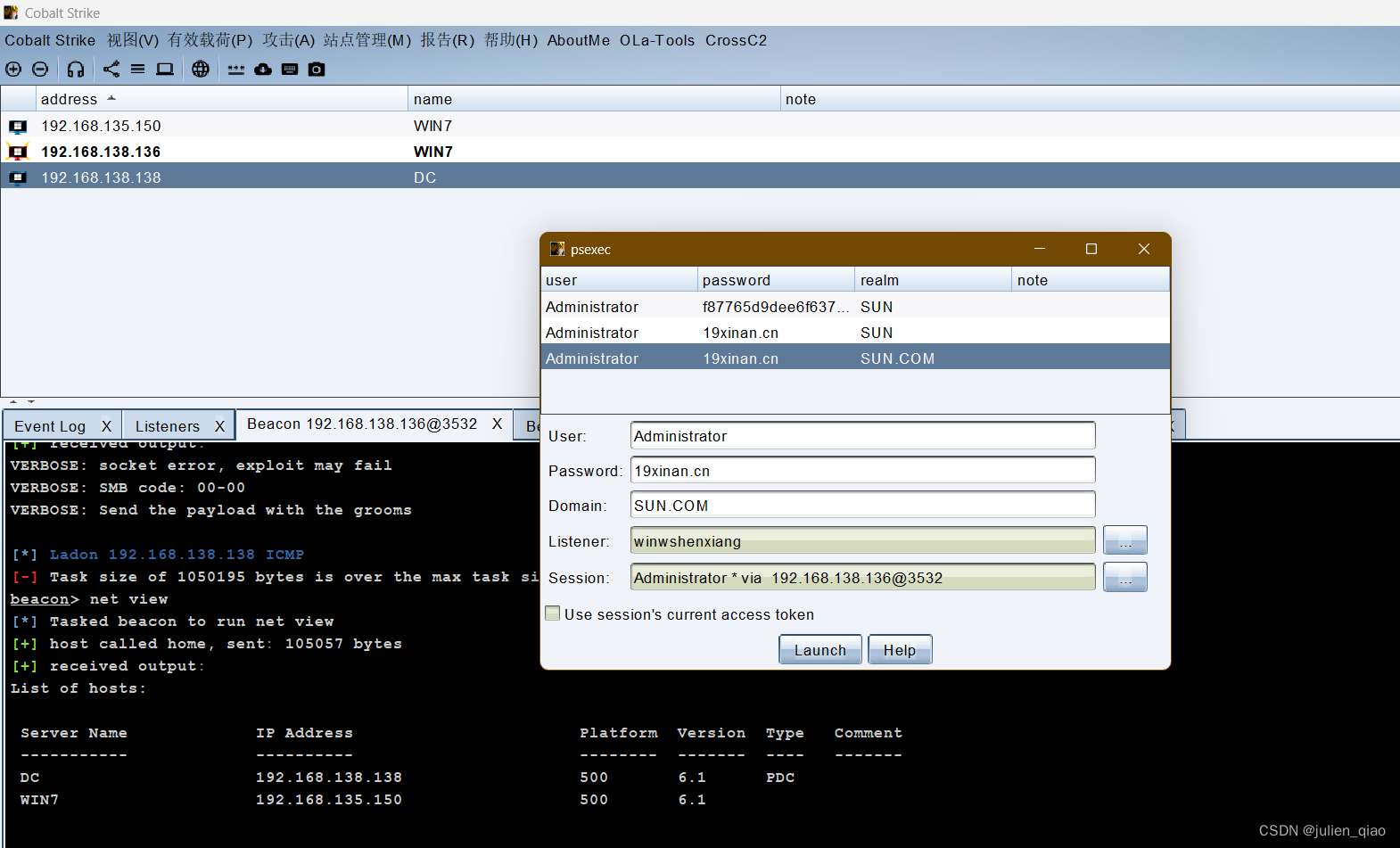This screenshot has width=1400, height=848.
Task: Close the Beacon 192.168.138.136@3532 tab
Action: click(x=497, y=424)
